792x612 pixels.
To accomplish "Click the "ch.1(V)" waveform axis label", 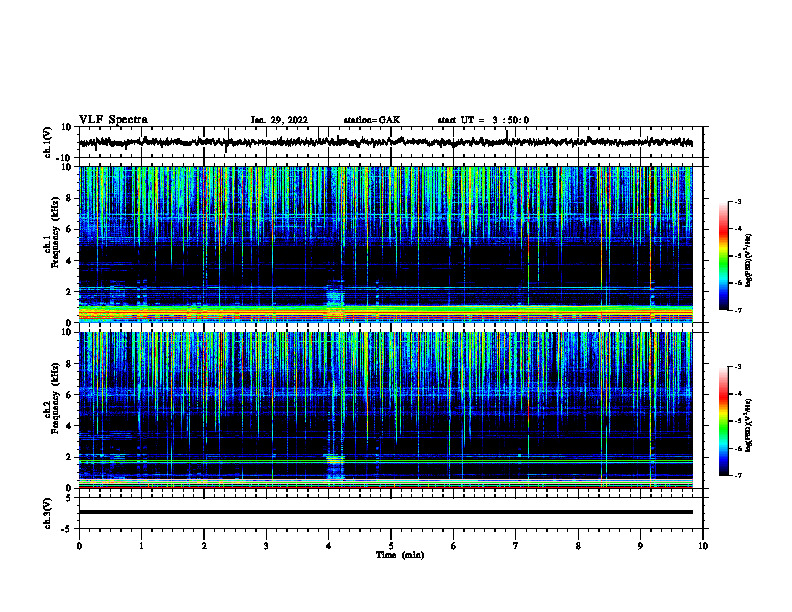I will [x=48, y=142].
